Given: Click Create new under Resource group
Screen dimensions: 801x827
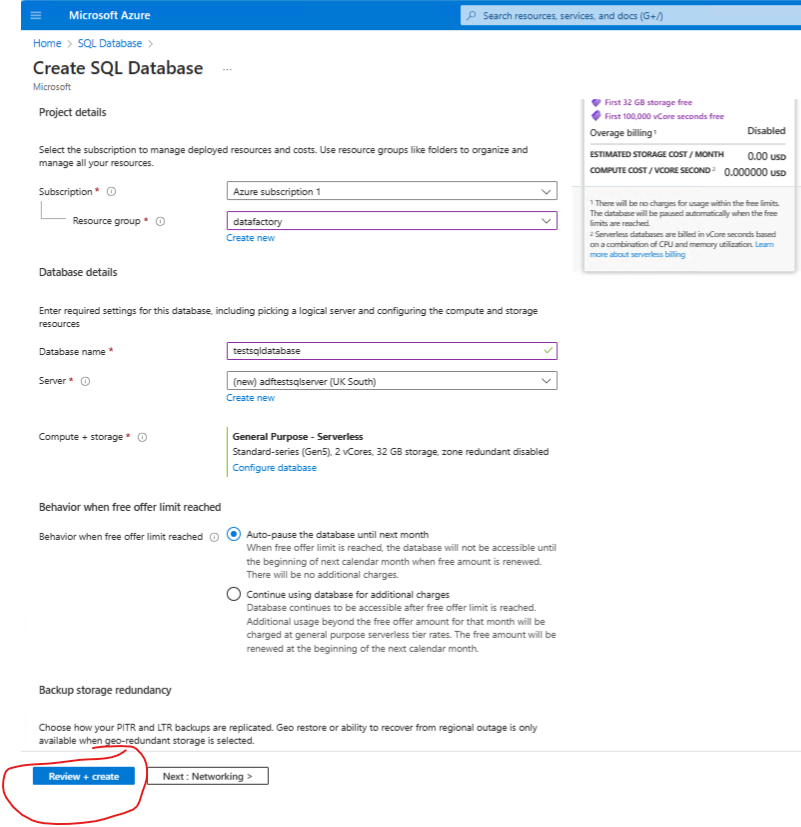Looking at the screenshot, I should pyautogui.click(x=250, y=238).
